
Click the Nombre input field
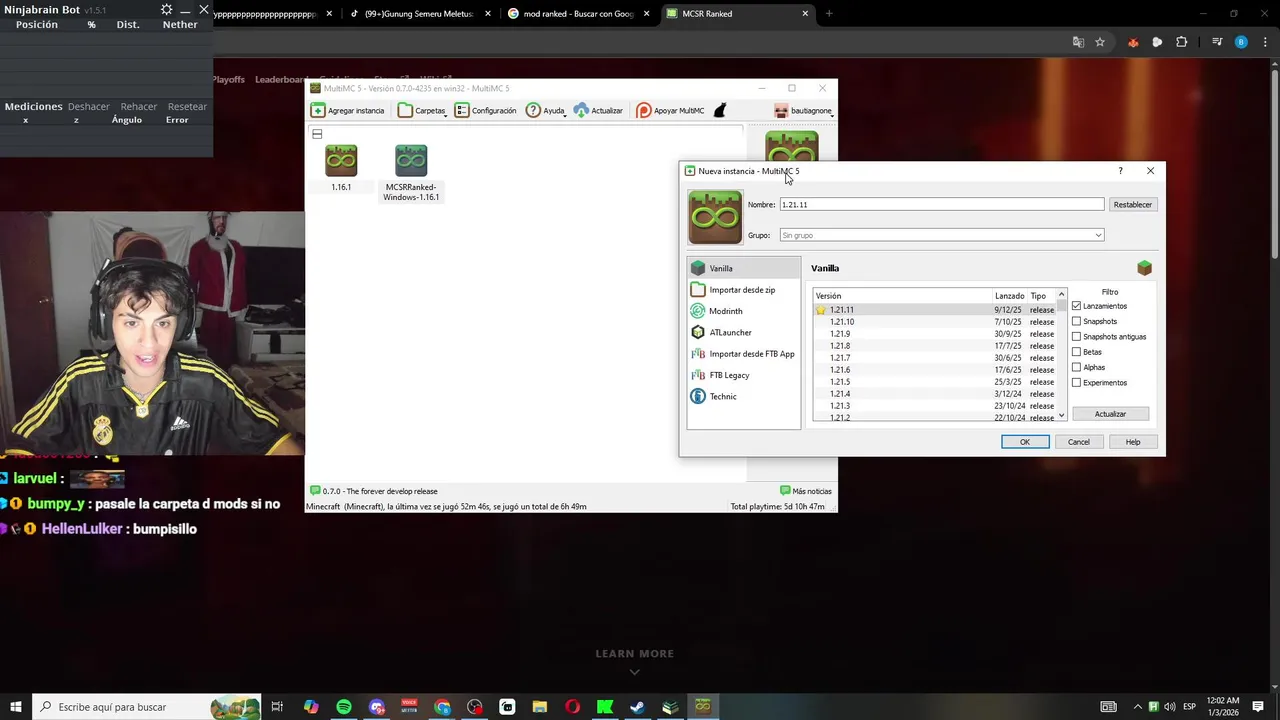pyautogui.click(x=941, y=204)
